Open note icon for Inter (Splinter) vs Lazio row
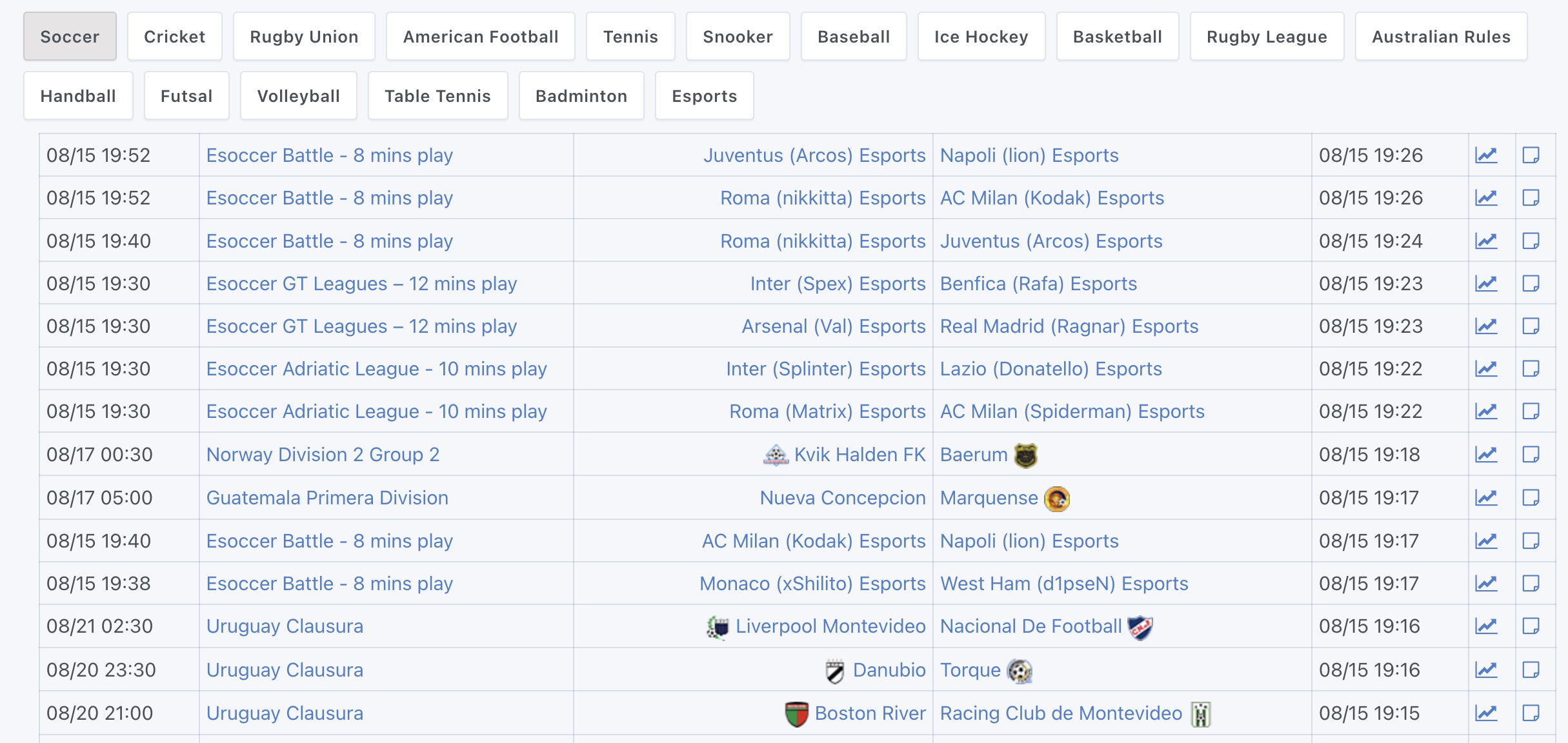The height and width of the screenshot is (743, 1568). tap(1531, 369)
